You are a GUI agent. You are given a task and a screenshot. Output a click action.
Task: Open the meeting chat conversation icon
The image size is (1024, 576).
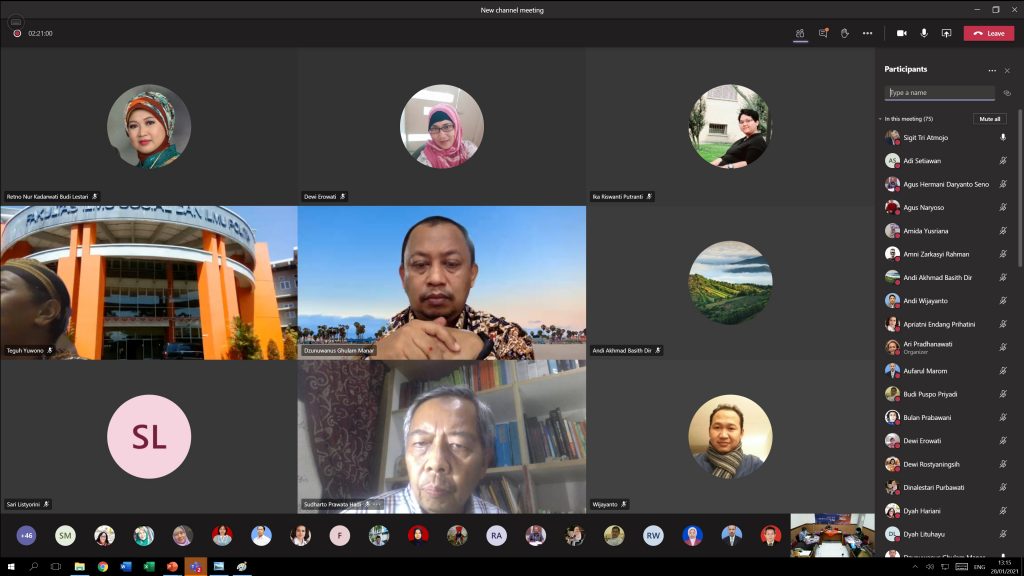pyautogui.click(x=823, y=33)
